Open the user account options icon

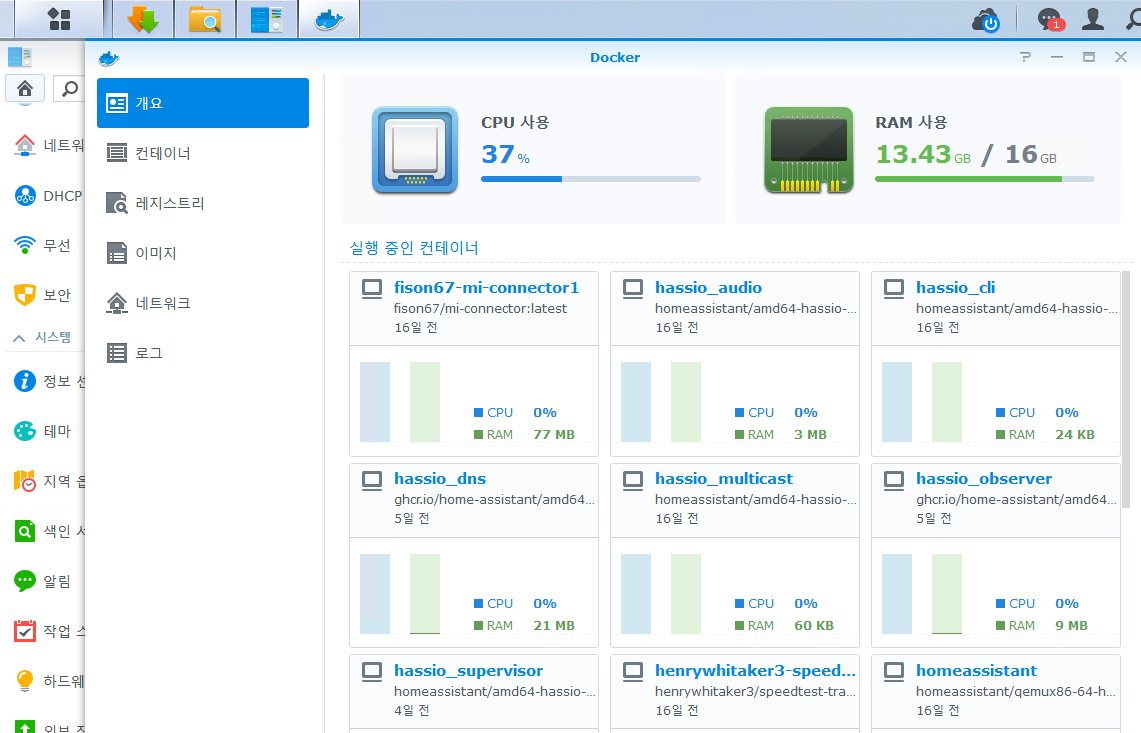point(1092,19)
